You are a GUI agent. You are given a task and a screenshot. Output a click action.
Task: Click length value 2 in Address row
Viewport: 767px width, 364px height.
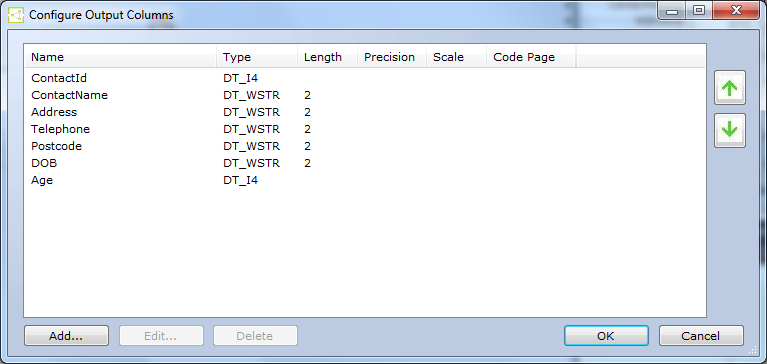coord(307,112)
